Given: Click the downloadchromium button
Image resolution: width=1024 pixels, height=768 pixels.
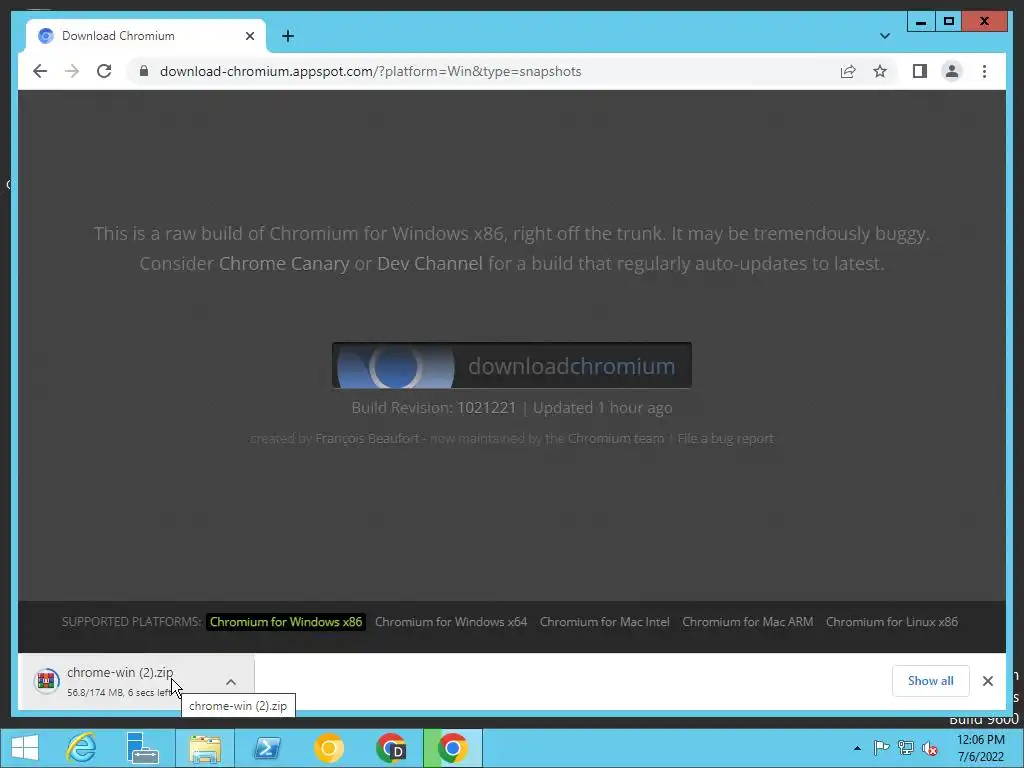Looking at the screenshot, I should pos(511,366).
